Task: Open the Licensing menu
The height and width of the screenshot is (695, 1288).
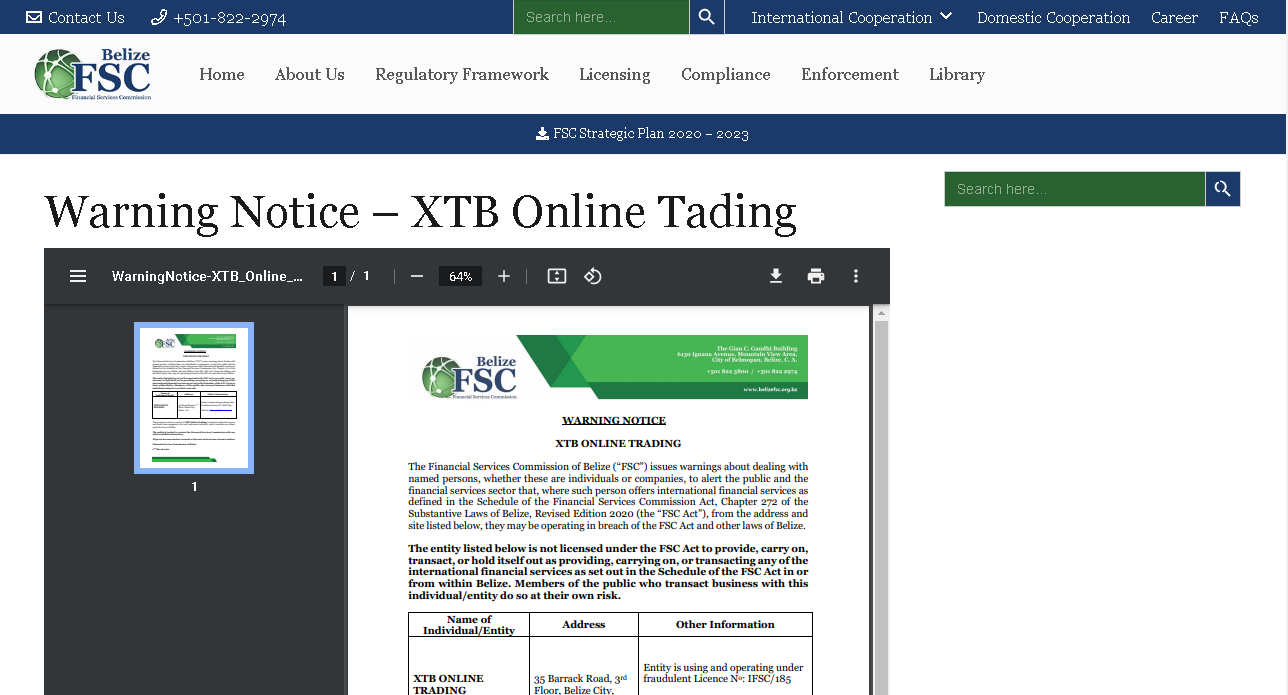Action: [x=615, y=74]
